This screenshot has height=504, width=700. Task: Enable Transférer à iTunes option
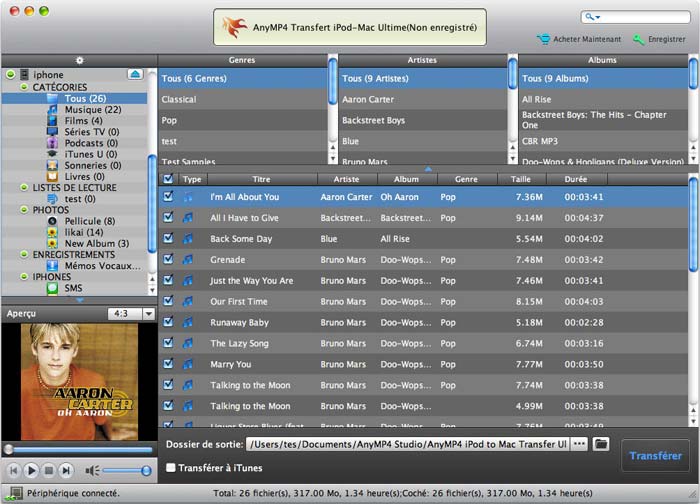click(x=171, y=467)
